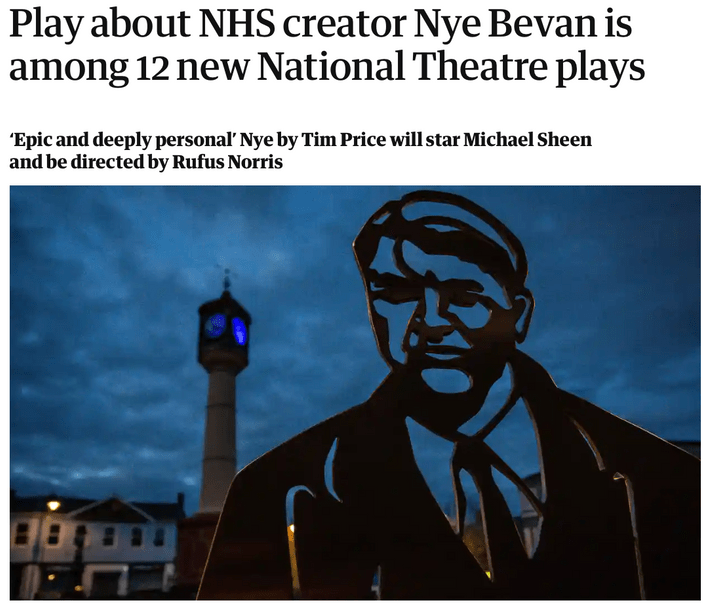Click 'National Theatre' in the headline

(401, 66)
